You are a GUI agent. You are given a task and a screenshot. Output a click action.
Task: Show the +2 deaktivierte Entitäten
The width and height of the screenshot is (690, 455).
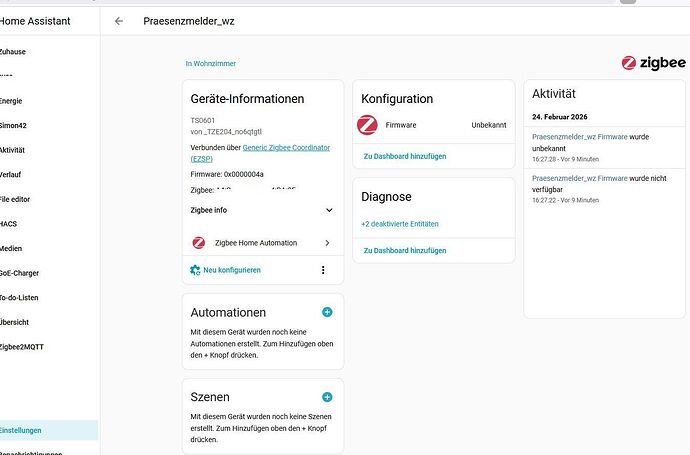[x=400, y=224]
